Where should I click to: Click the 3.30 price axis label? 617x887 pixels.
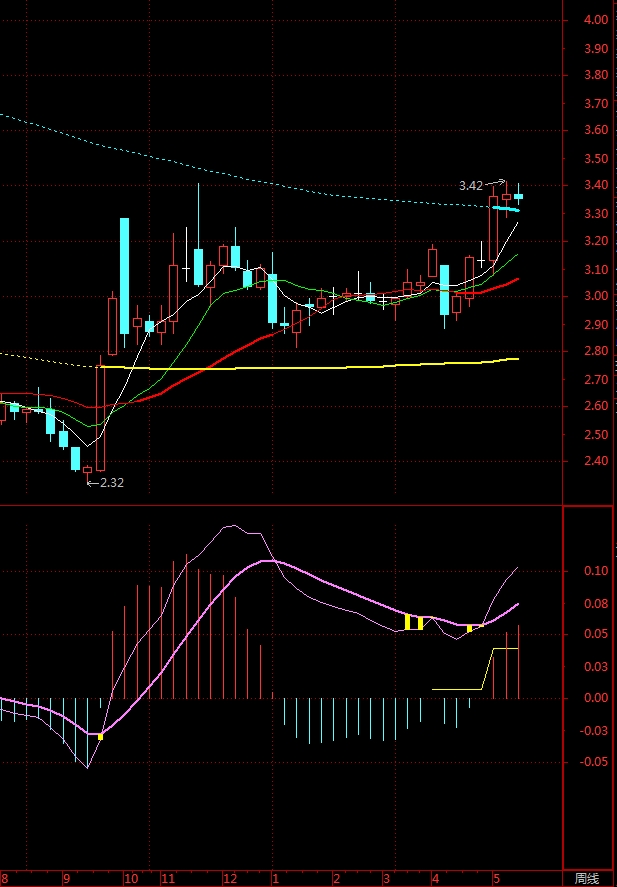596,214
